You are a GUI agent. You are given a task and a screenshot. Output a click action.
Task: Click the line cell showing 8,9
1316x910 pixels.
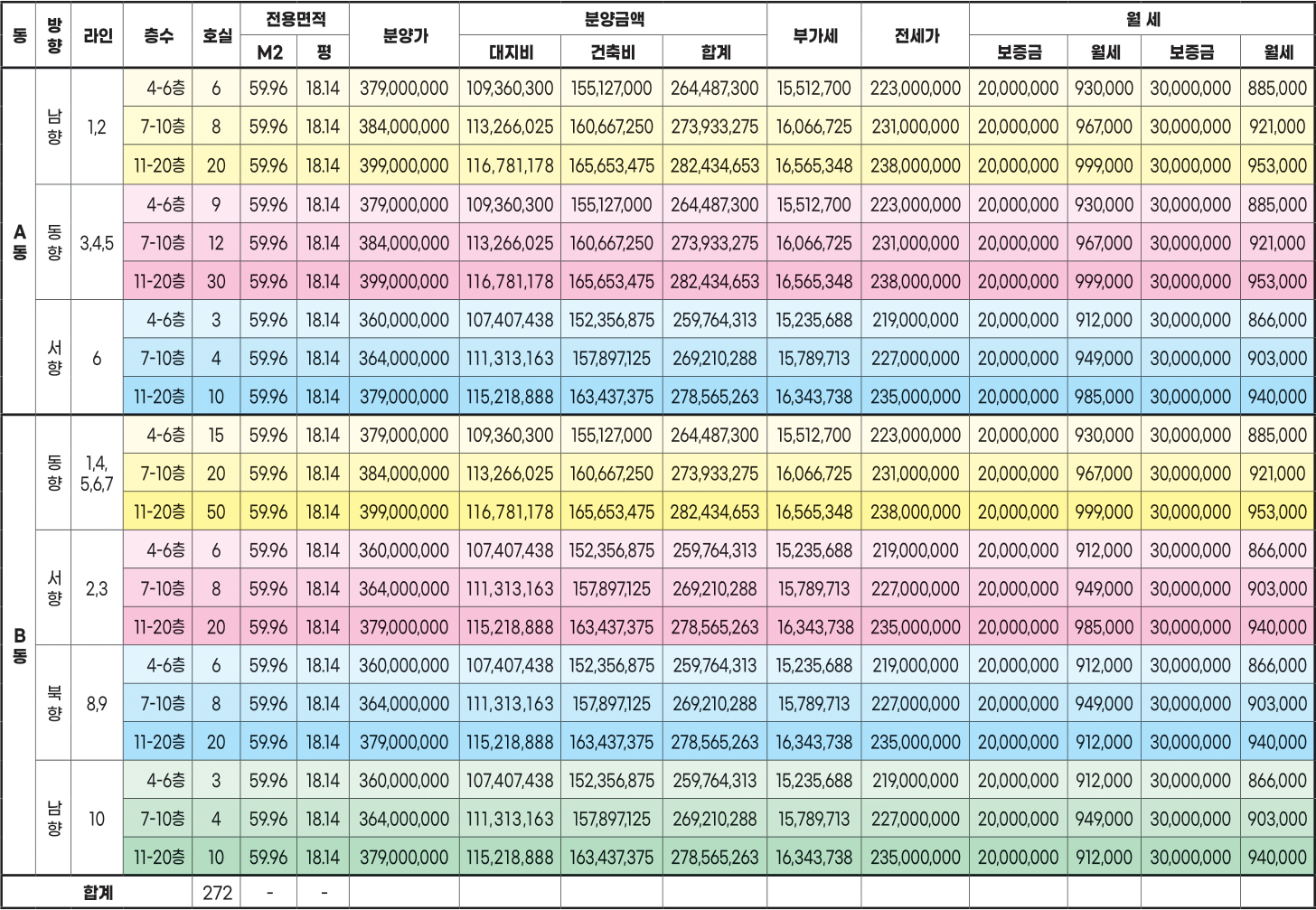click(x=97, y=704)
